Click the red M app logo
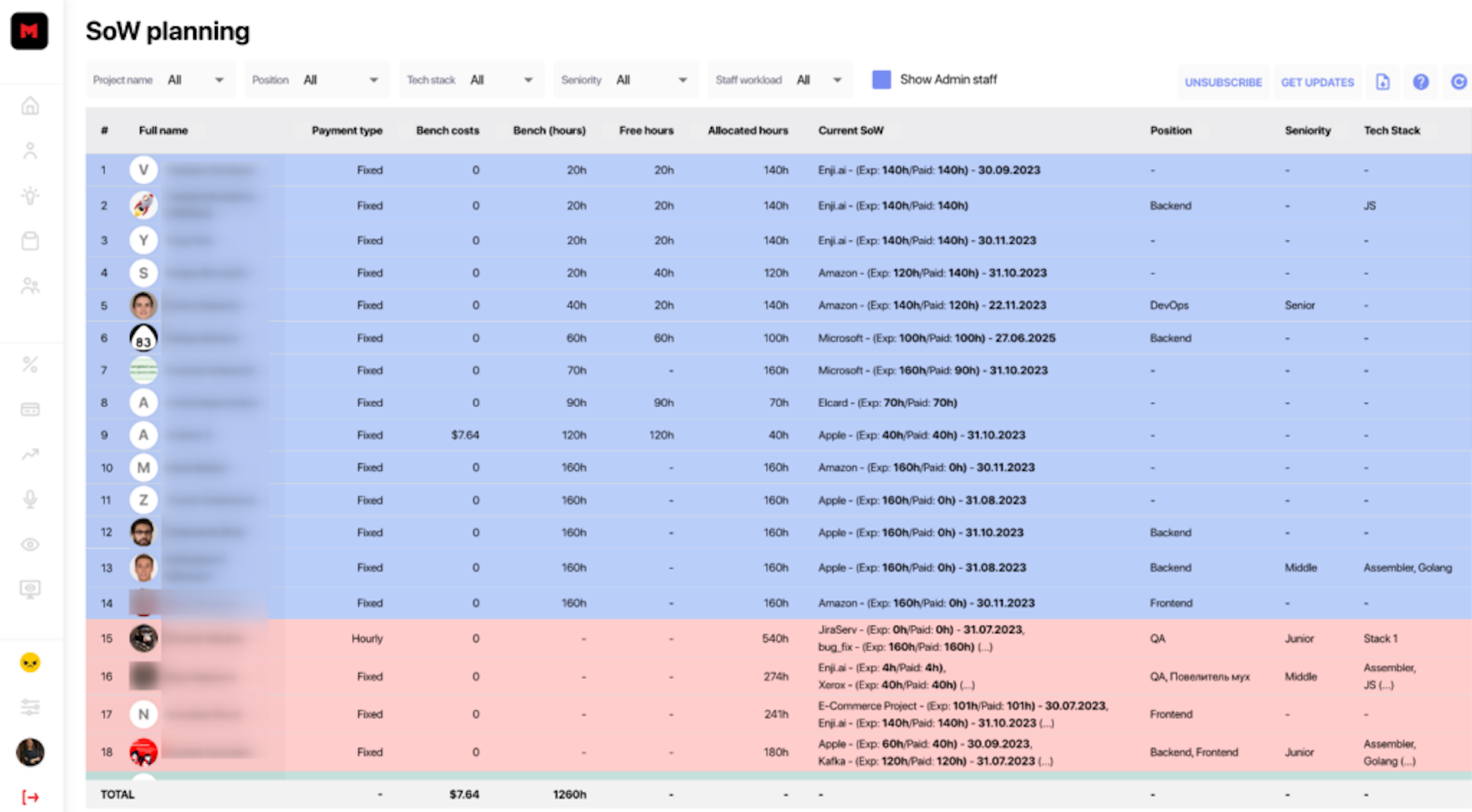This screenshot has width=1472, height=812. tap(29, 32)
